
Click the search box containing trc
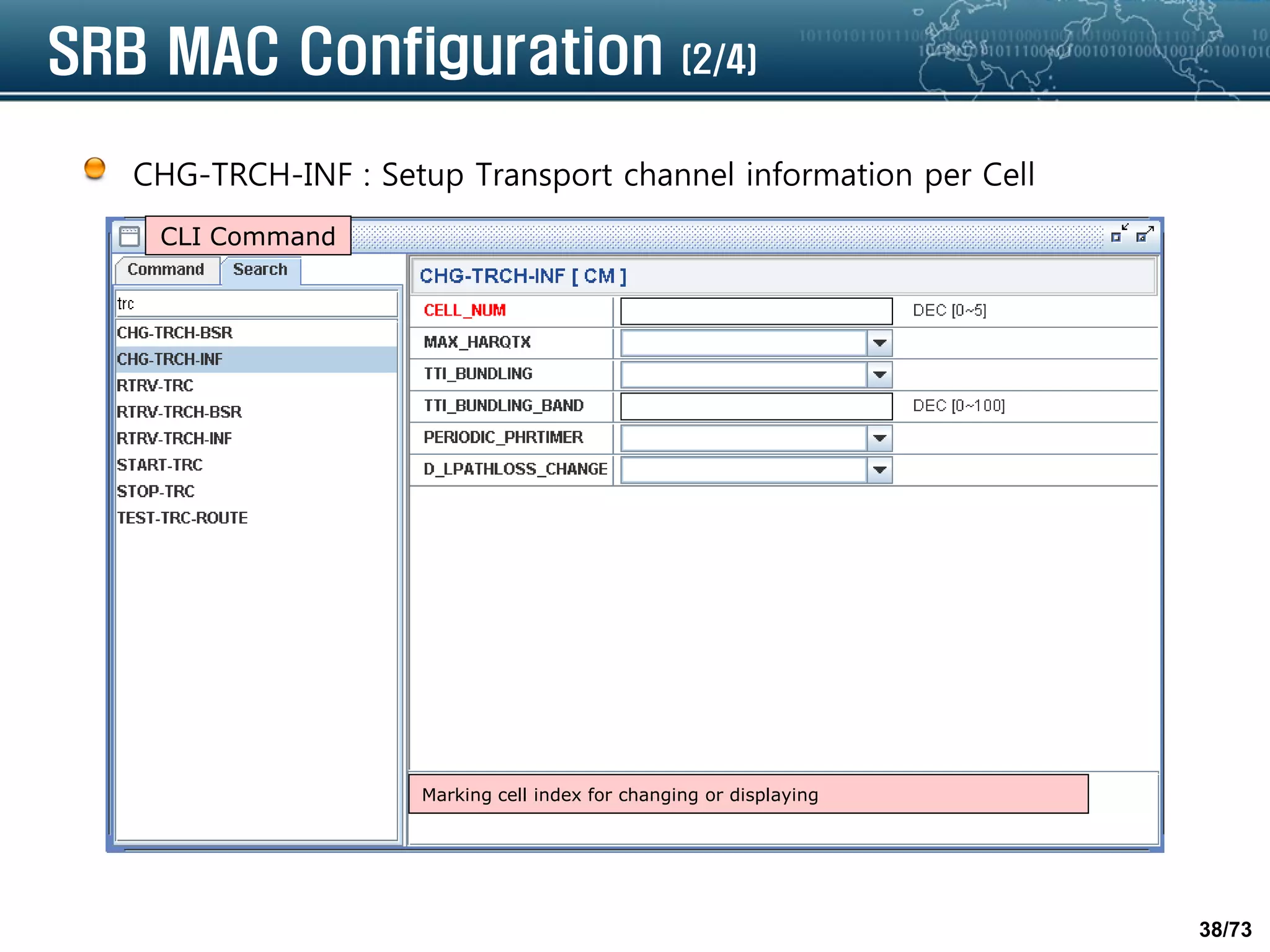[255, 304]
